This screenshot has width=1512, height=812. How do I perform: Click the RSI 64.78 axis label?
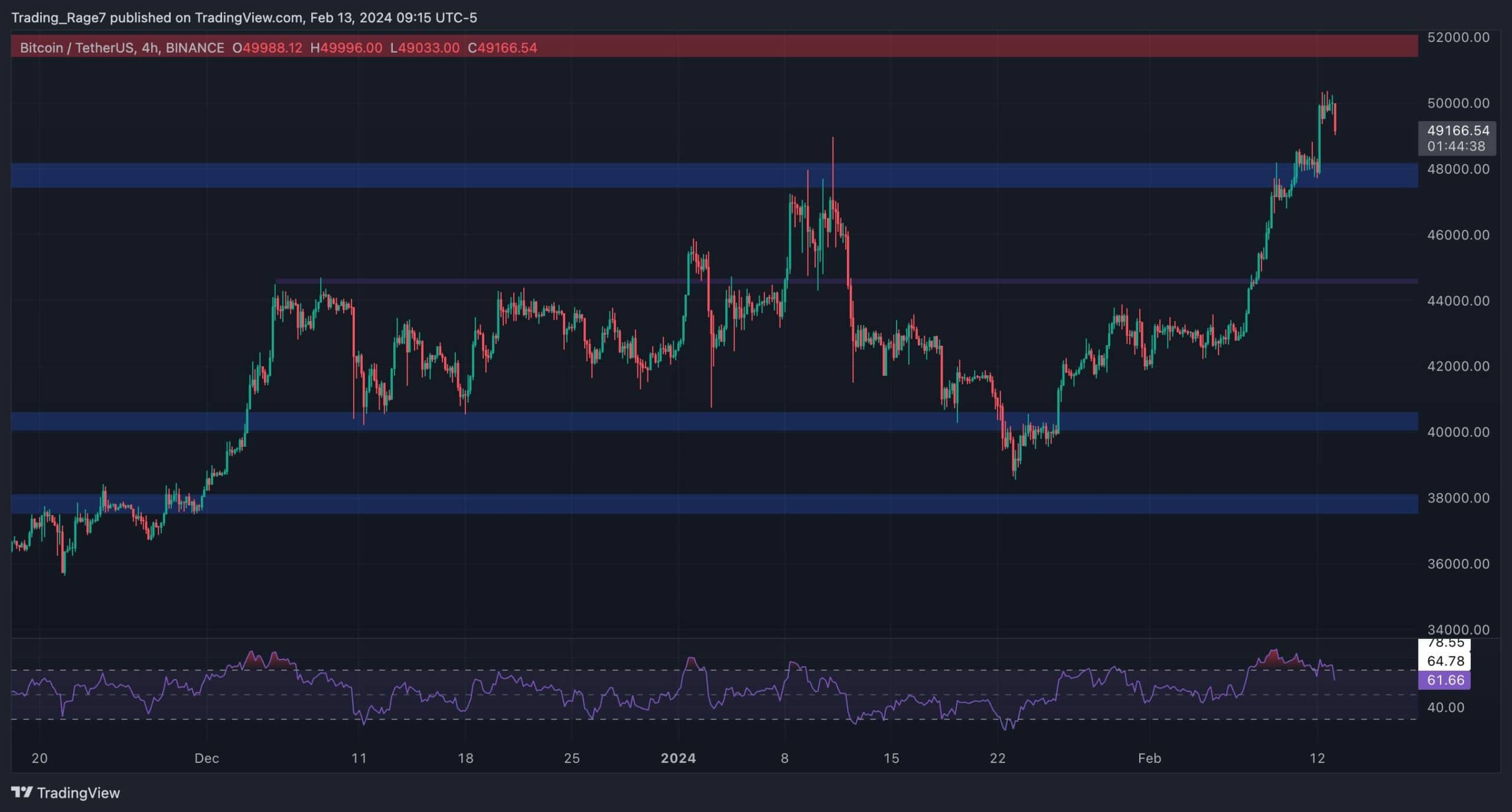coord(1445,661)
